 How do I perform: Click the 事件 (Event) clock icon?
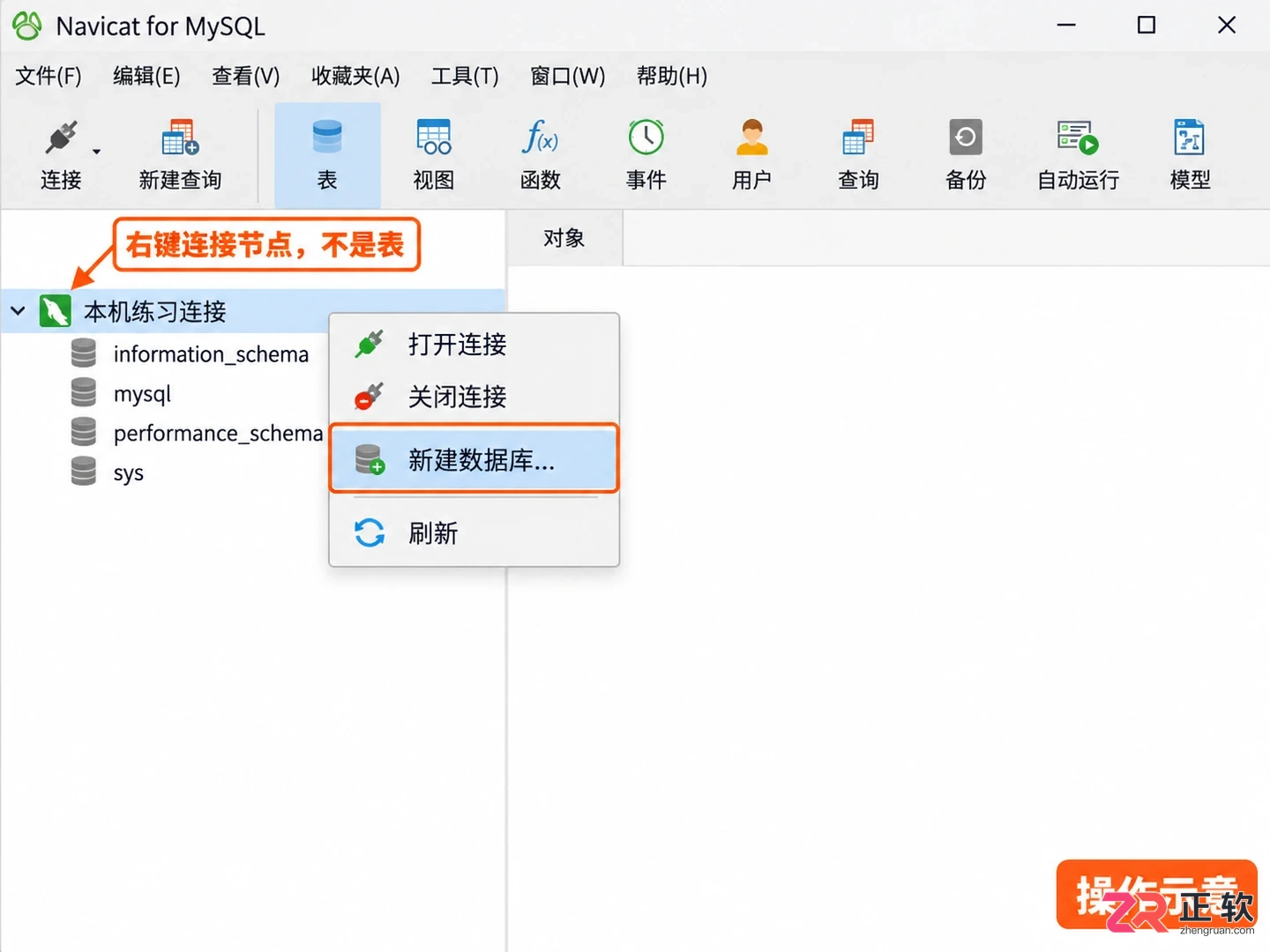[646, 138]
